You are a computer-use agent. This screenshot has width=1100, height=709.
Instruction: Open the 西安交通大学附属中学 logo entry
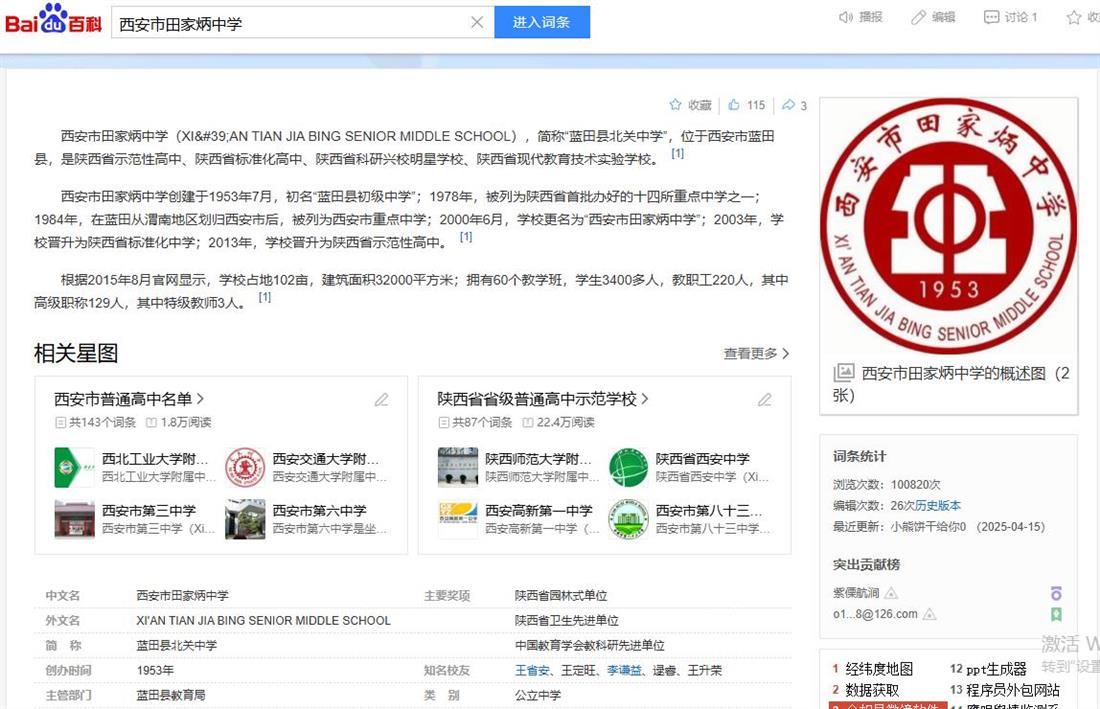click(x=245, y=468)
